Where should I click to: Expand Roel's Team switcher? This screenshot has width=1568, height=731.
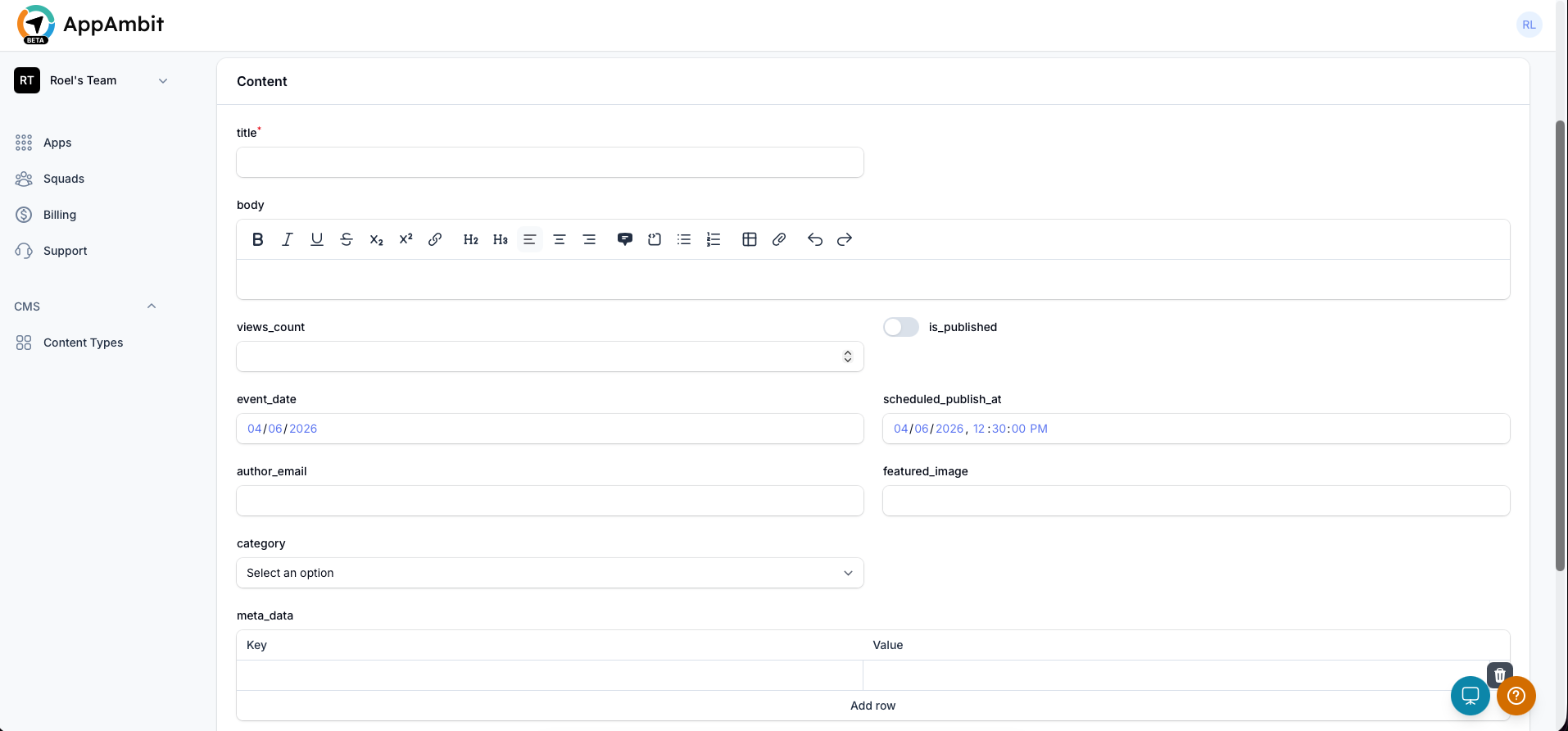tap(92, 80)
